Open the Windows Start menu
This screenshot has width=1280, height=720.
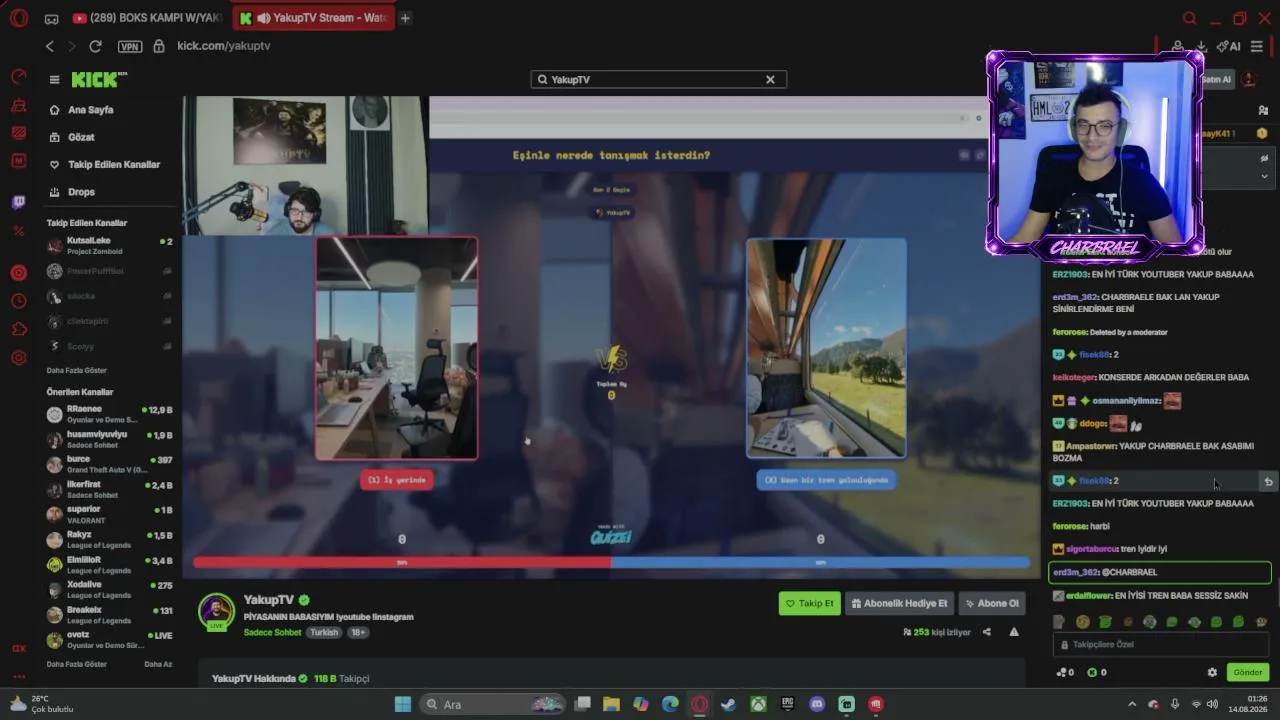point(403,704)
